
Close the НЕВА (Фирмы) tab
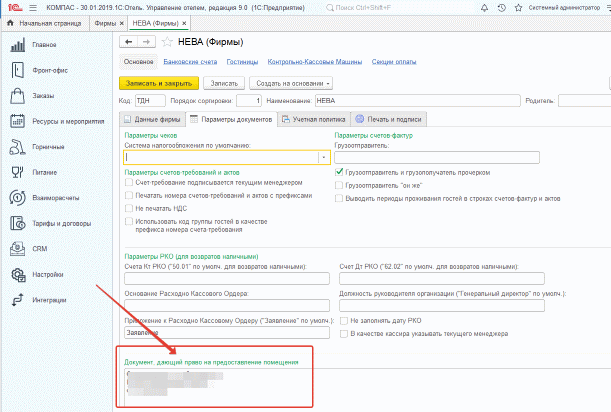(184, 23)
